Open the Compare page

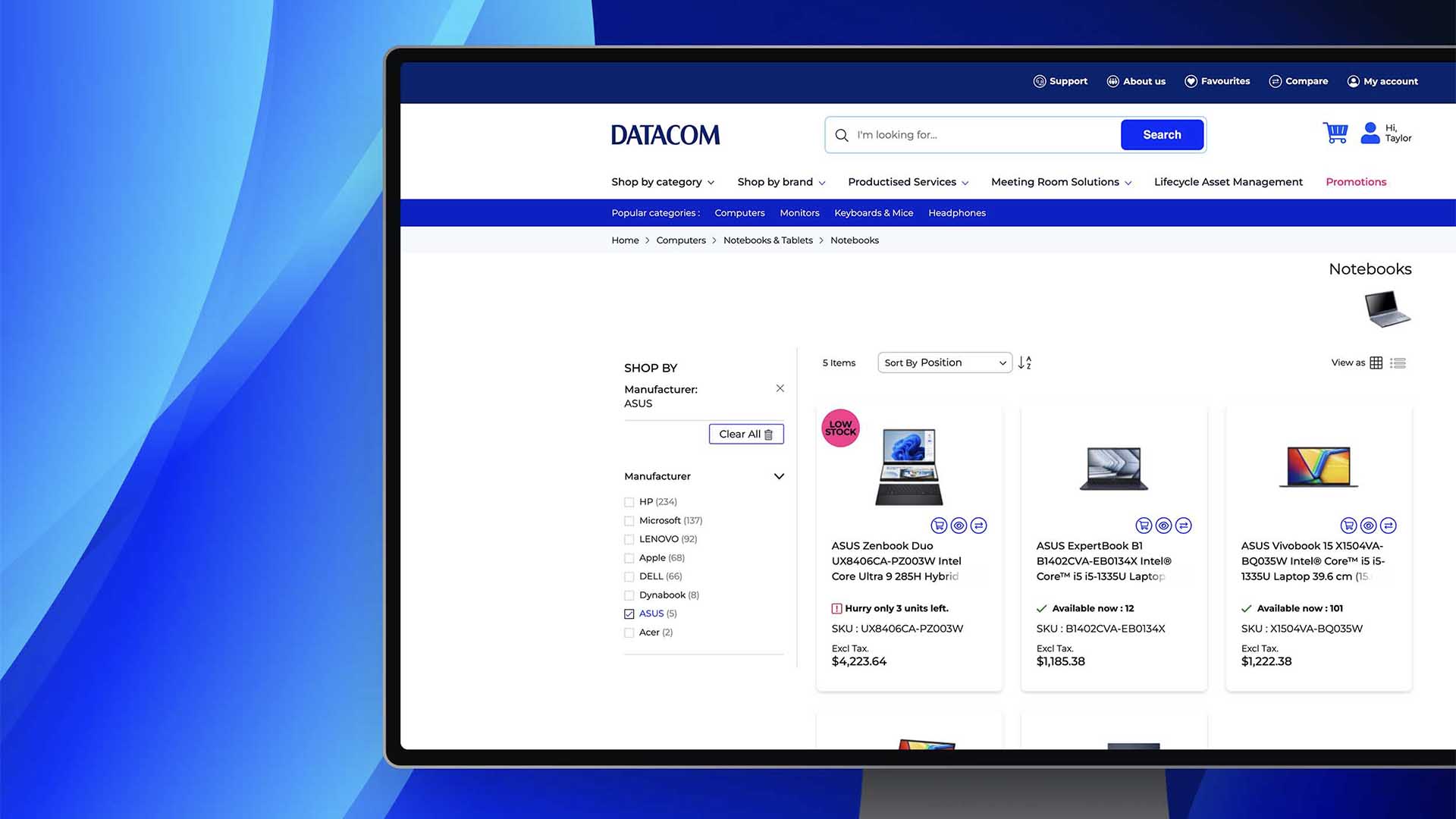[x=1298, y=81]
